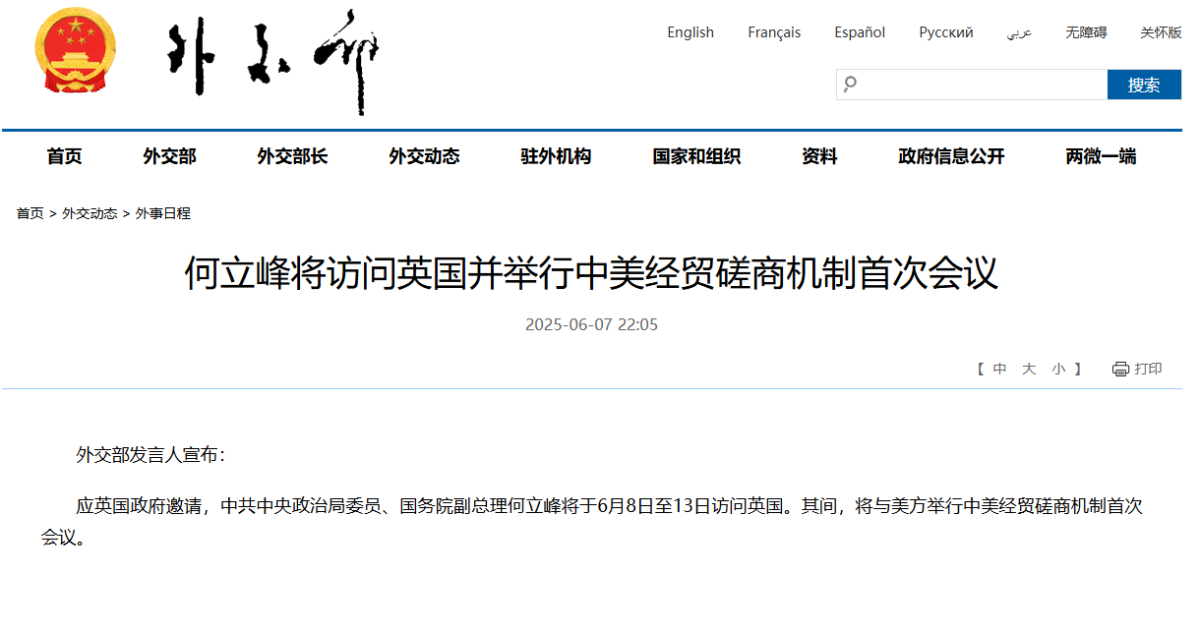This screenshot has width=1200, height=630.
Task: Select the 小 font size option
Action: point(1058,369)
